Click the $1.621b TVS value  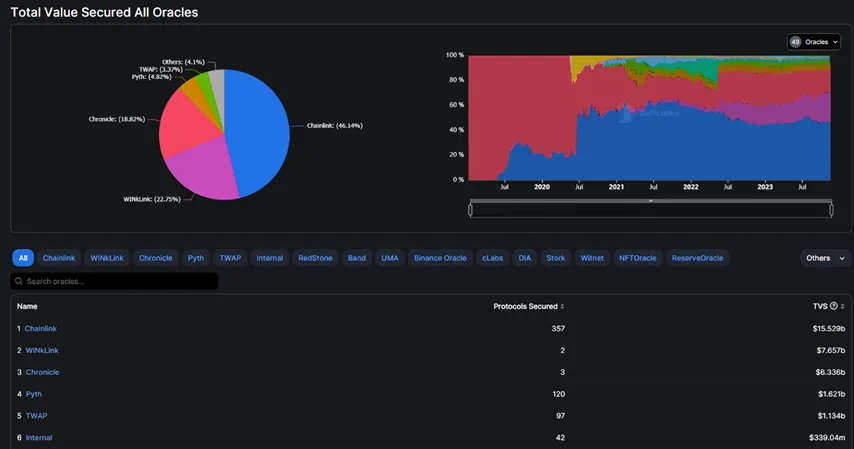(832, 394)
